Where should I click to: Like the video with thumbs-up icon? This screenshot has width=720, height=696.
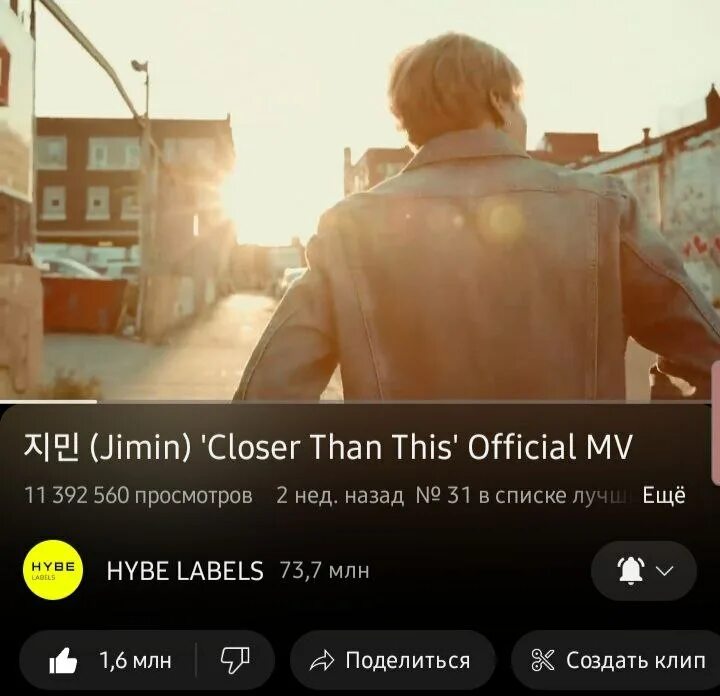pos(63,660)
